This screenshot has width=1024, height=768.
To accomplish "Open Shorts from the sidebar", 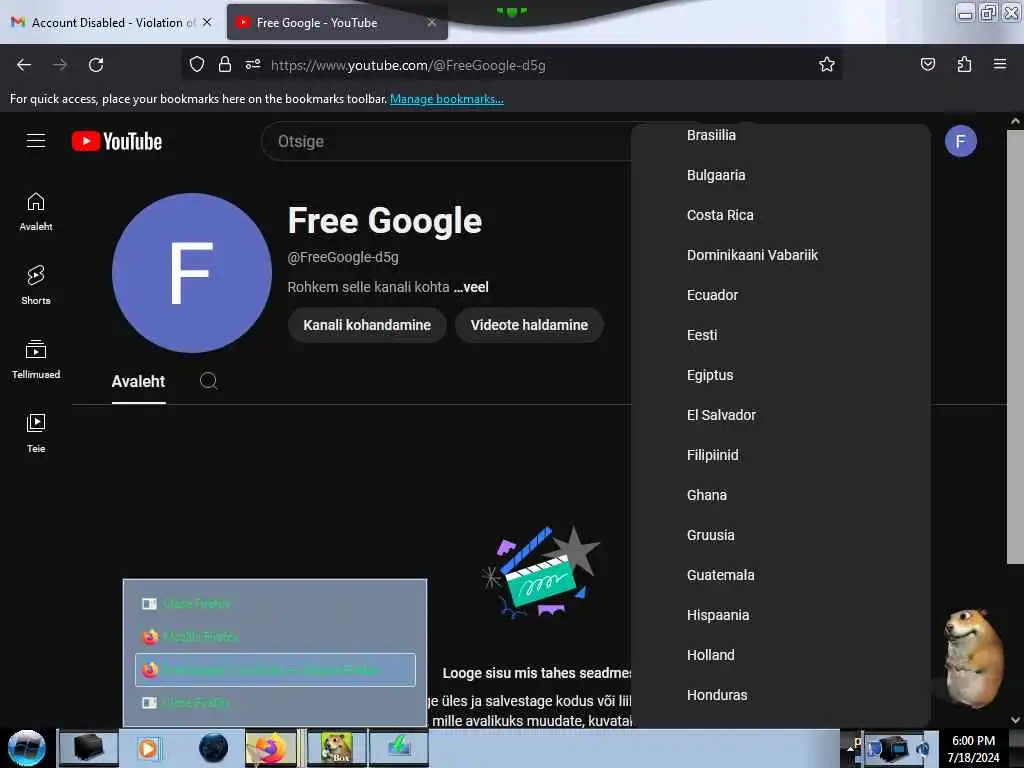I will (x=36, y=285).
